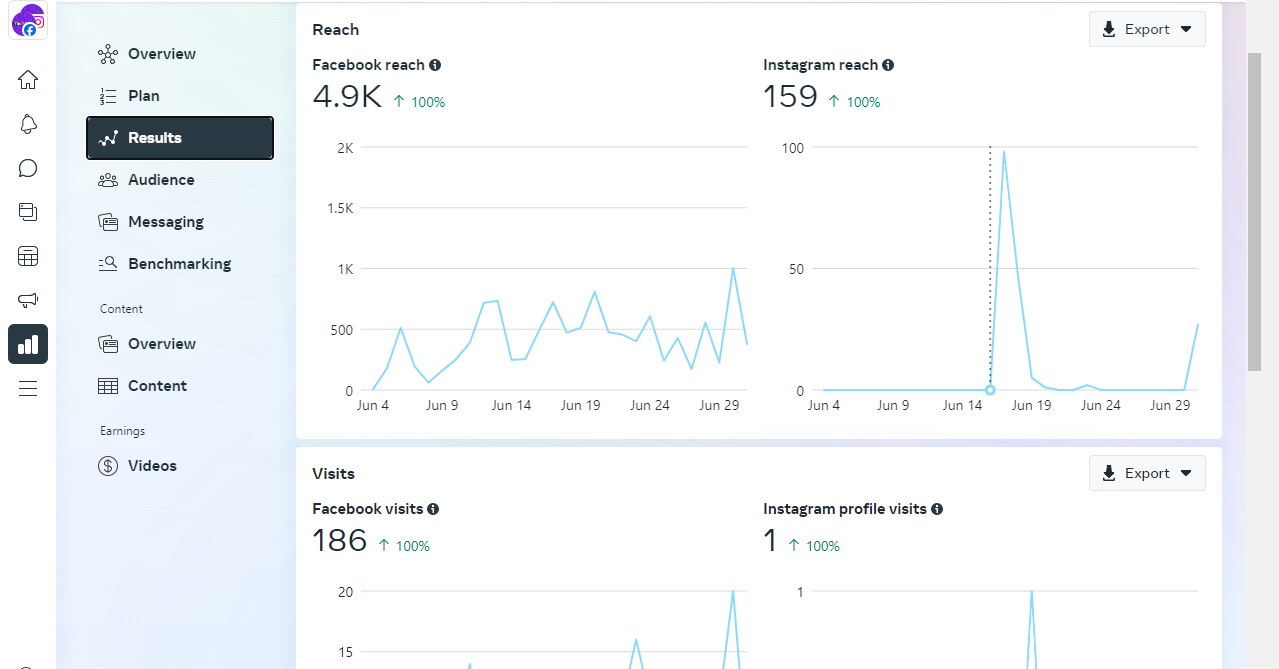Click the page vertical scrollbar thumb
This screenshot has width=1279, height=669.
coord(1254,211)
